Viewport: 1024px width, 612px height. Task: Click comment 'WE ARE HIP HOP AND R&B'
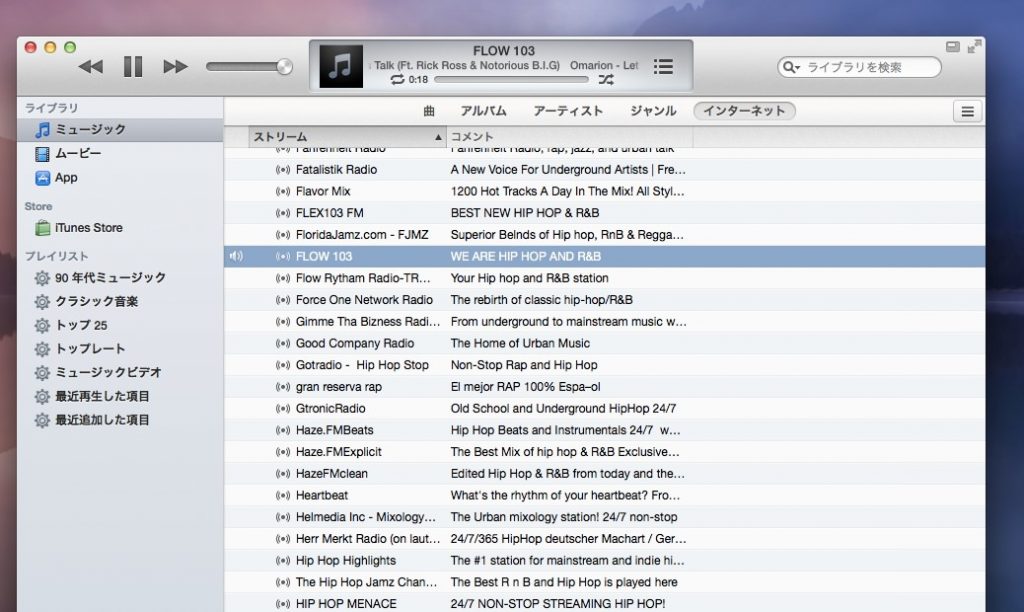(x=526, y=257)
